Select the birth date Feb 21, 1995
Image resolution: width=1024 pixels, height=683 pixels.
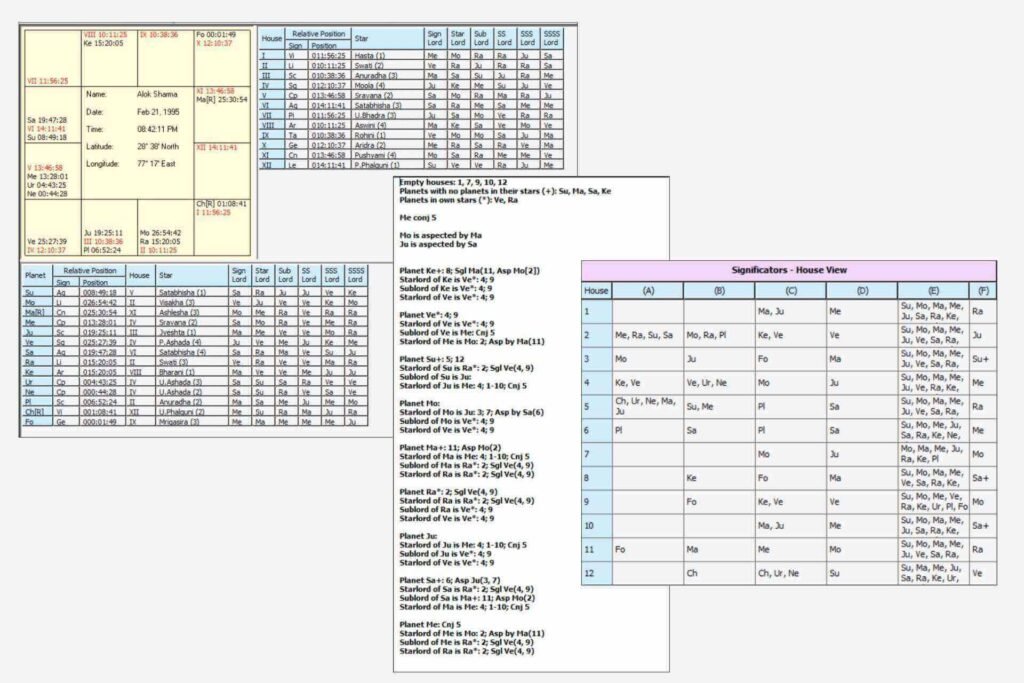tap(158, 111)
